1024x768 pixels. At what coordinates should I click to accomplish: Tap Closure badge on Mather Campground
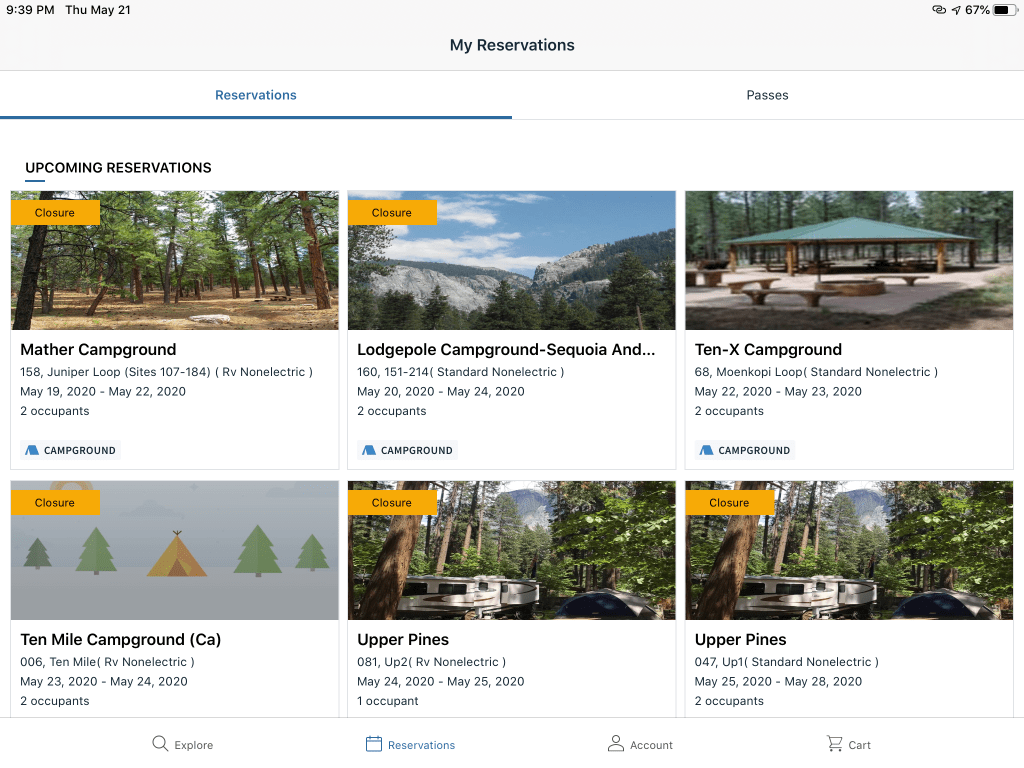[55, 213]
